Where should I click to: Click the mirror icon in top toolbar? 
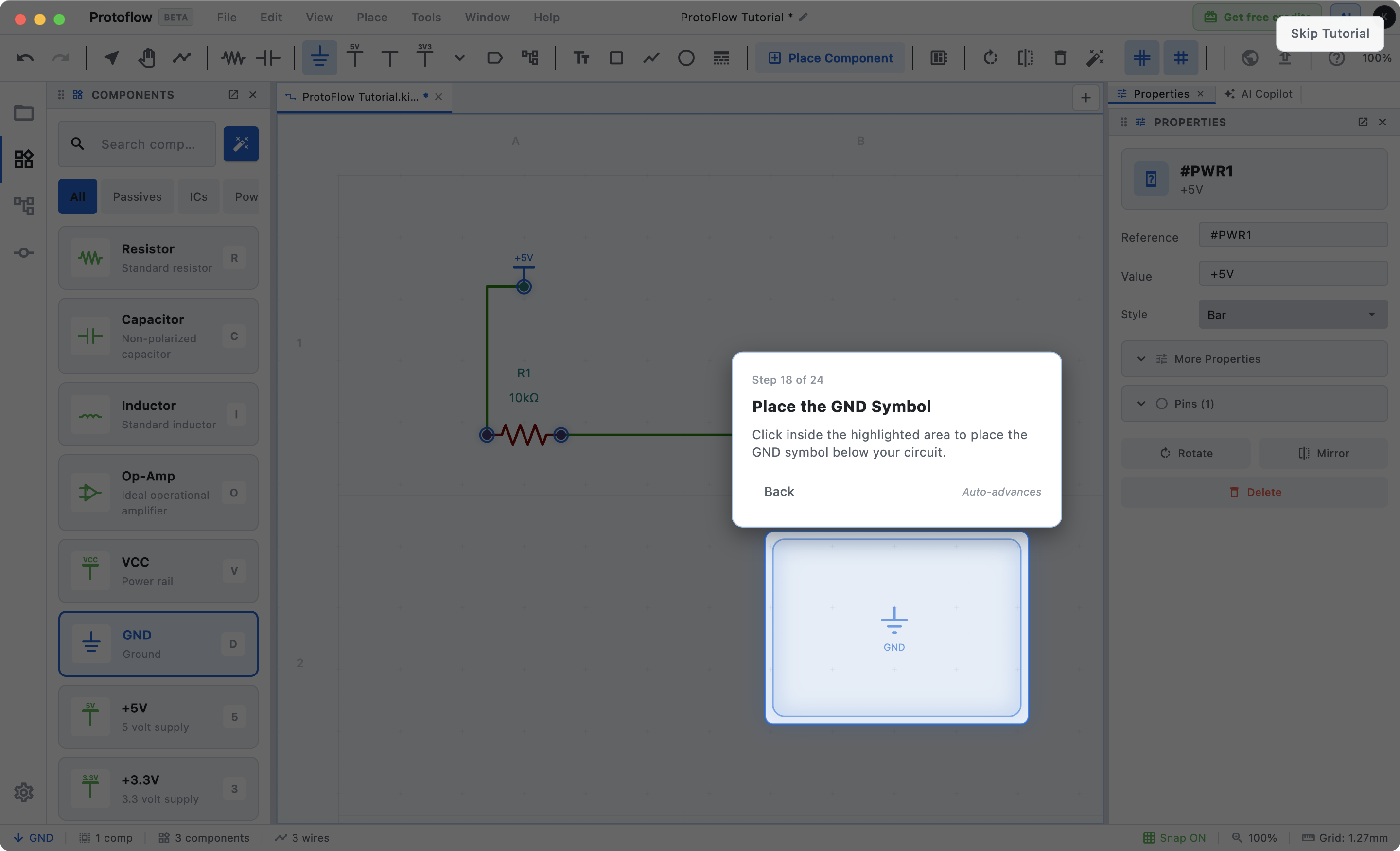(x=1025, y=57)
